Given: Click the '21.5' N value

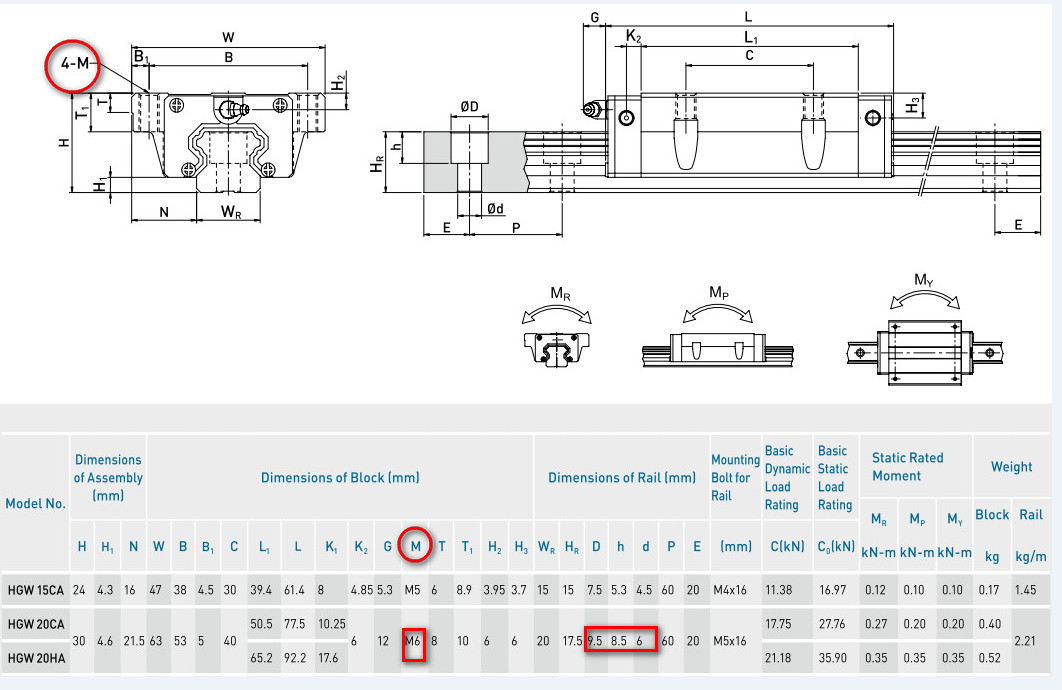Looking at the screenshot, I should click(134, 641).
